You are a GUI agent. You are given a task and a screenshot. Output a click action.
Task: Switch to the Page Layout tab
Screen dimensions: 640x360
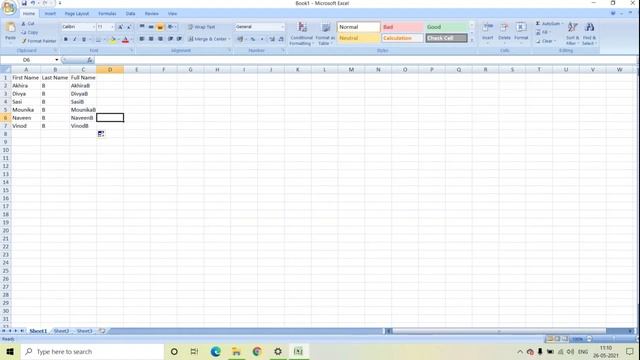point(77,13)
